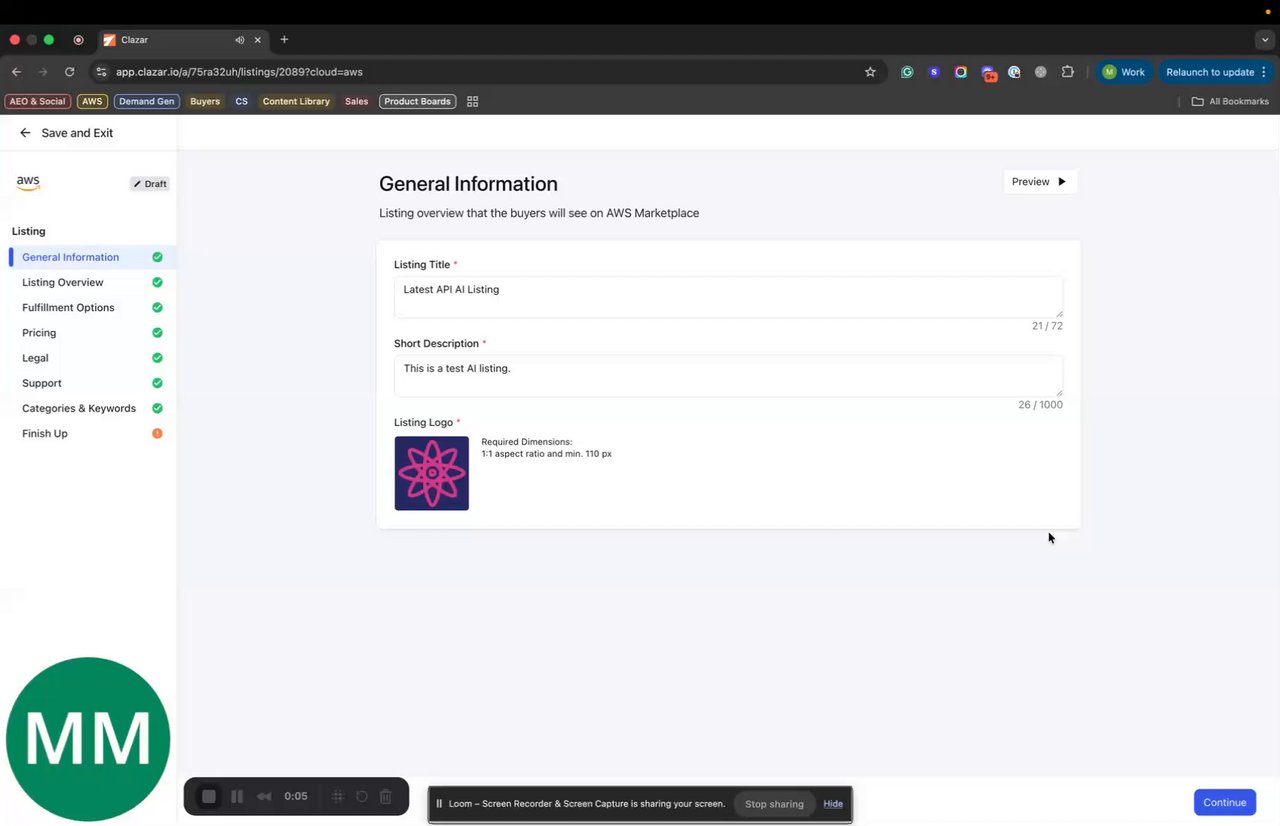
Task: Open the All Bookmarks folder
Action: coord(1230,101)
